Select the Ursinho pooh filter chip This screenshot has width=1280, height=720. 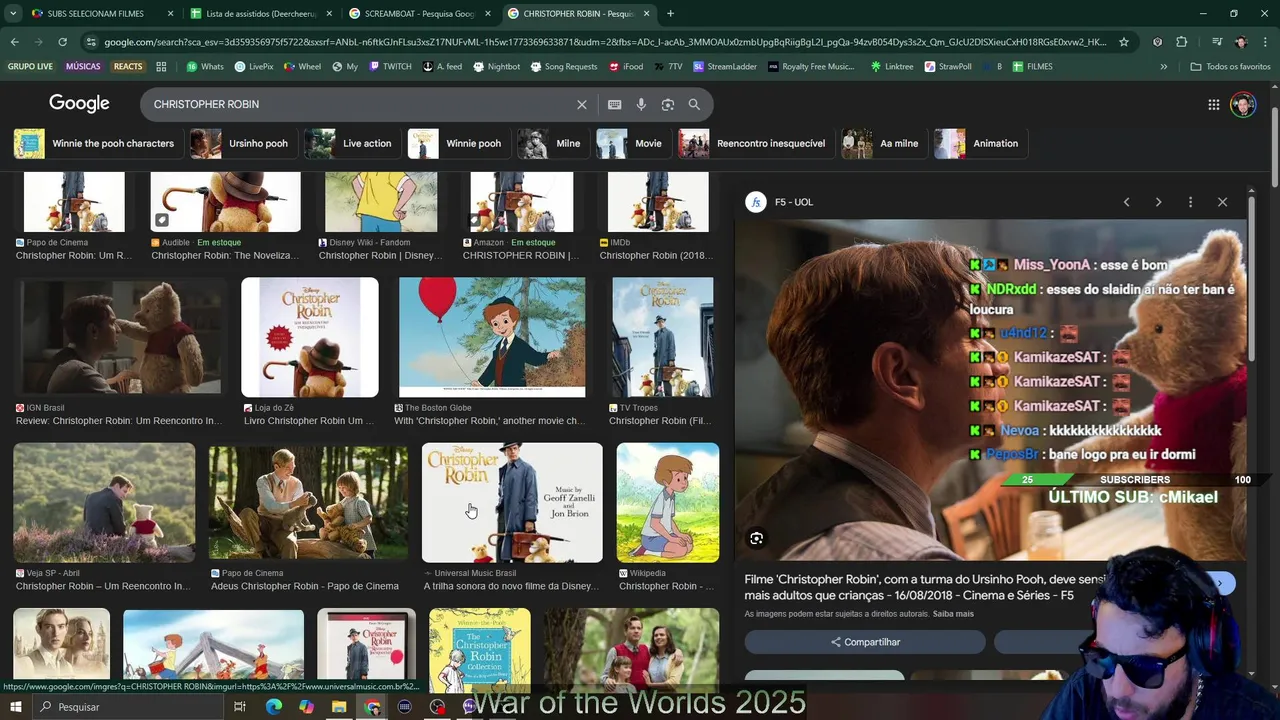point(243,143)
